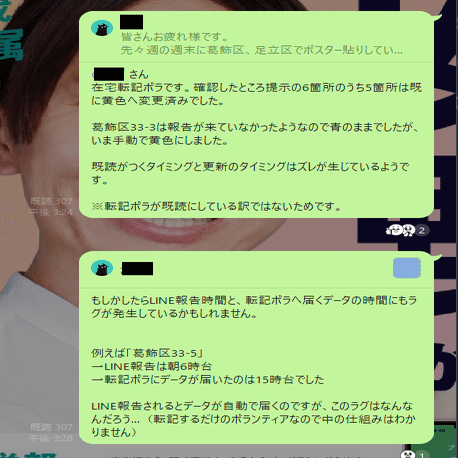Open the redacted sender name in the quoted reply

click(x=131, y=22)
